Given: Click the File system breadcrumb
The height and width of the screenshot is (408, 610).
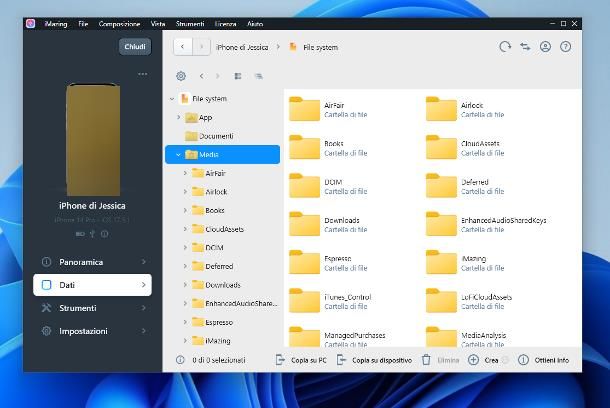Looking at the screenshot, I should 321,47.
